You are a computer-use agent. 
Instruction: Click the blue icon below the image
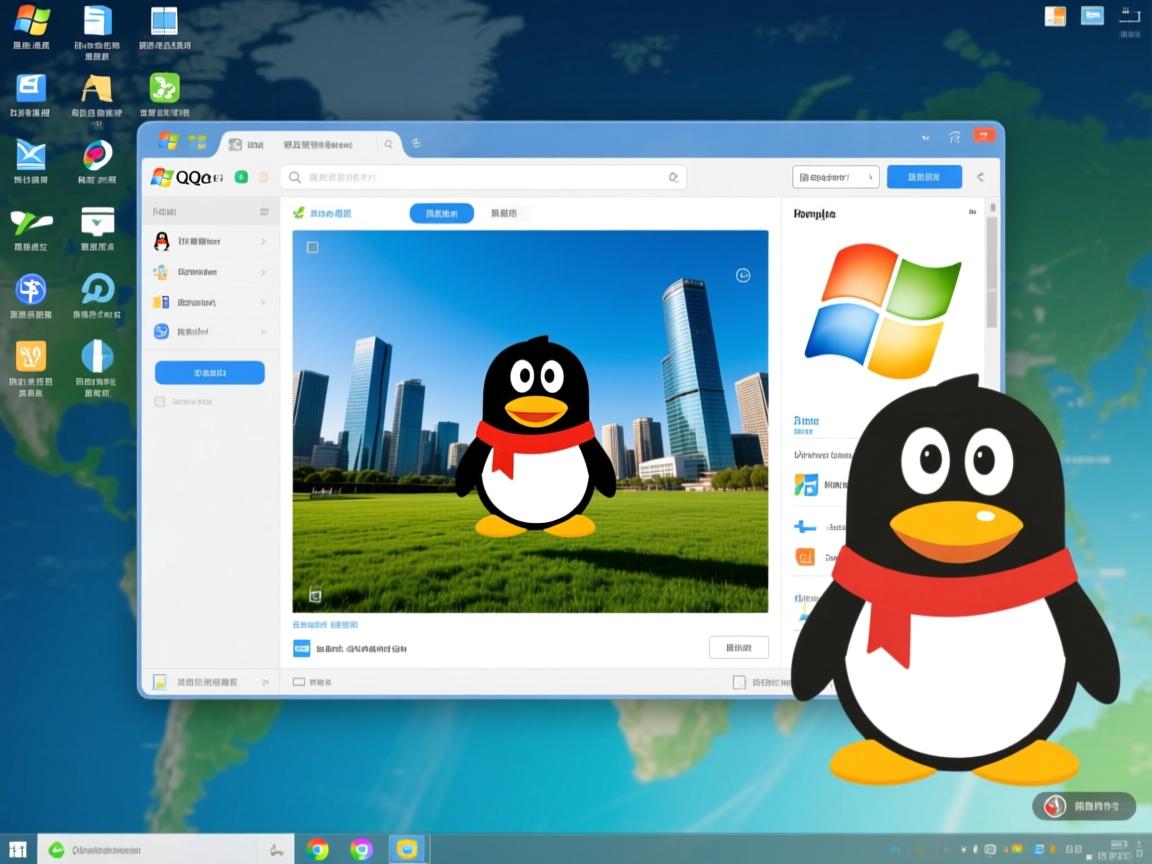301,648
